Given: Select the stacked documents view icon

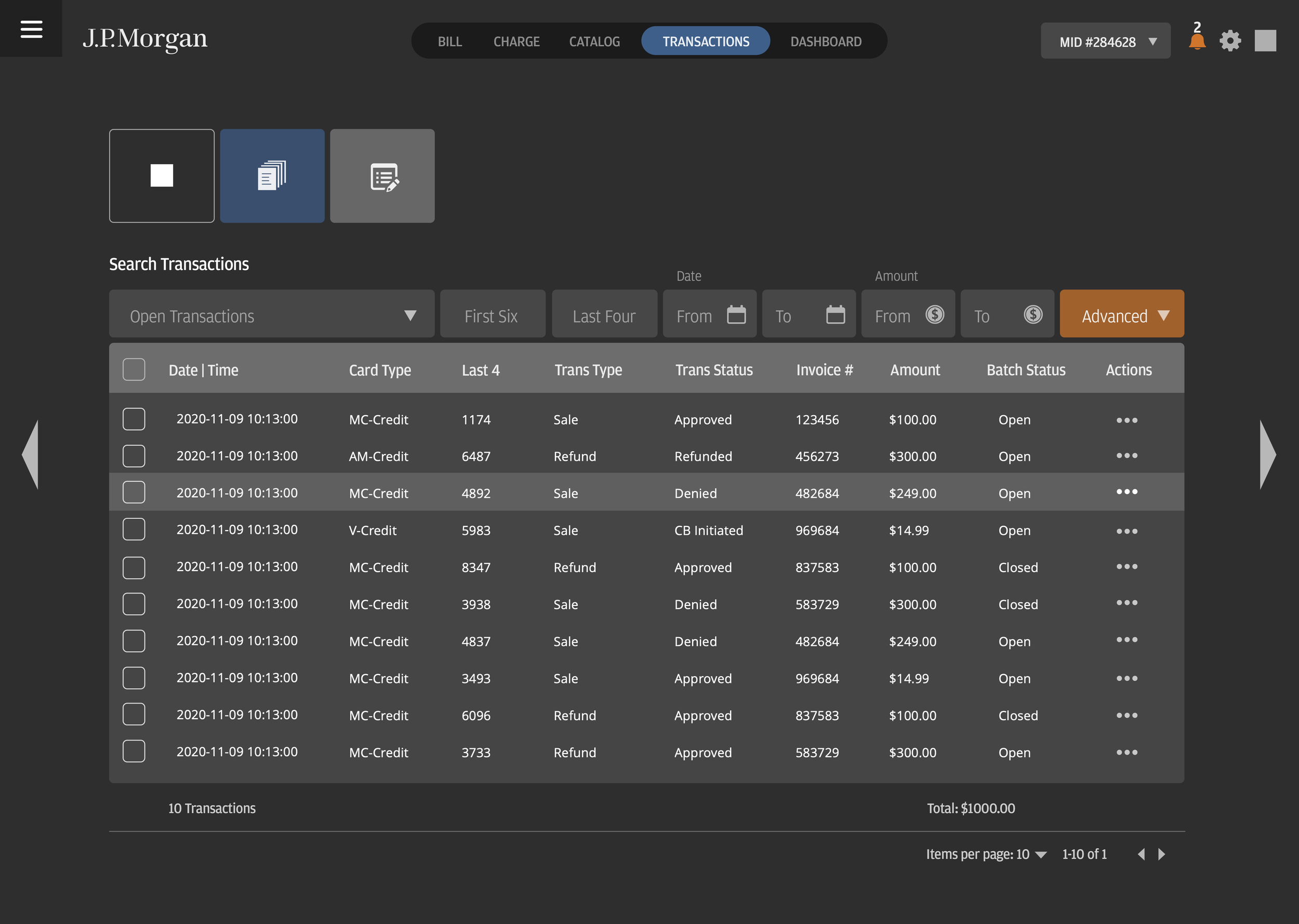Looking at the screenshot, I should [x=272, y=175].
